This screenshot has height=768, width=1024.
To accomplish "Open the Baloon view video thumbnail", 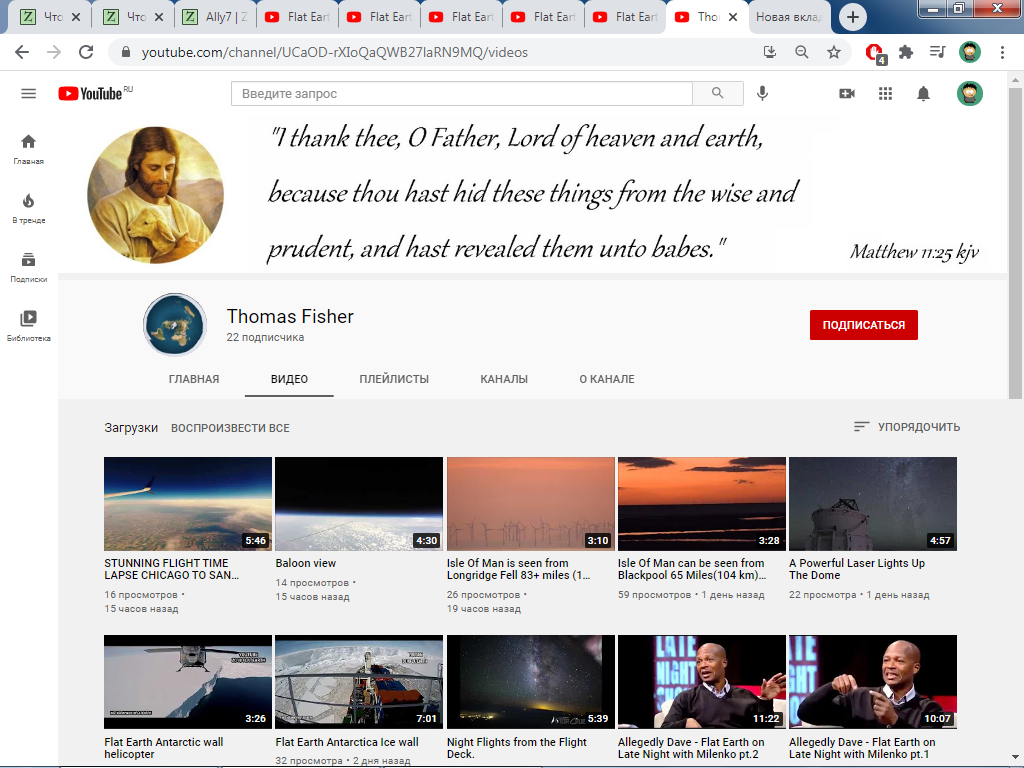I will pos(358,504).
